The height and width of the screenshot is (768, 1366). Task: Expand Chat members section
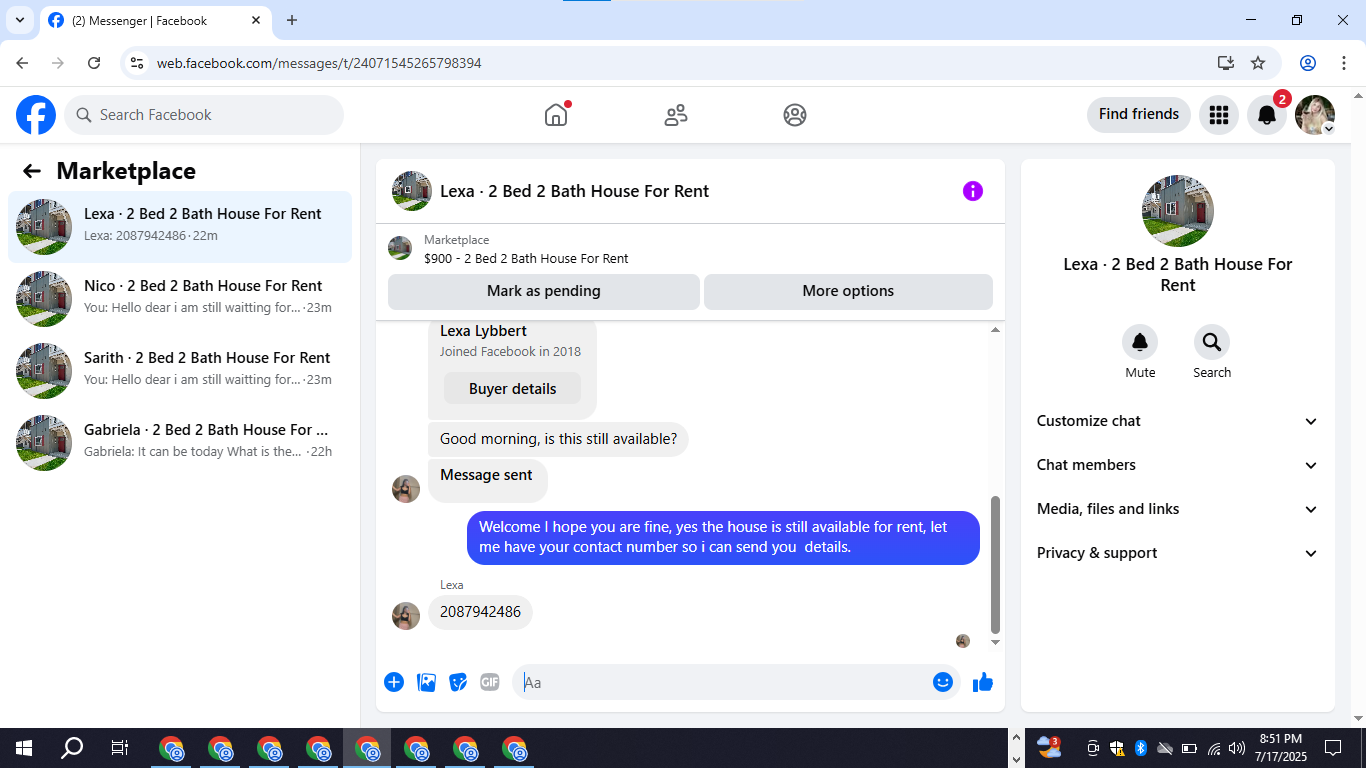(1178, 465)
